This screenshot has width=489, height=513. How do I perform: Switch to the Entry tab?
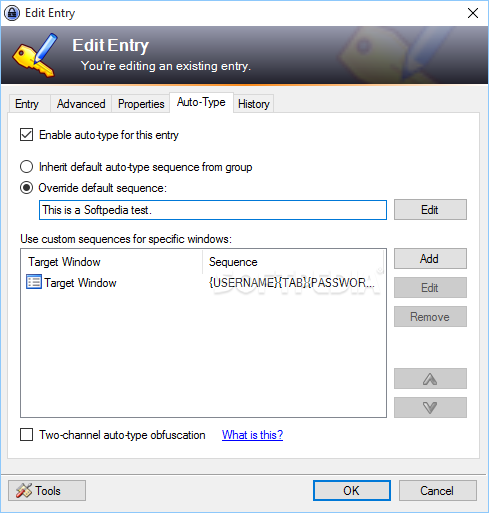click(x=27, y=104)
